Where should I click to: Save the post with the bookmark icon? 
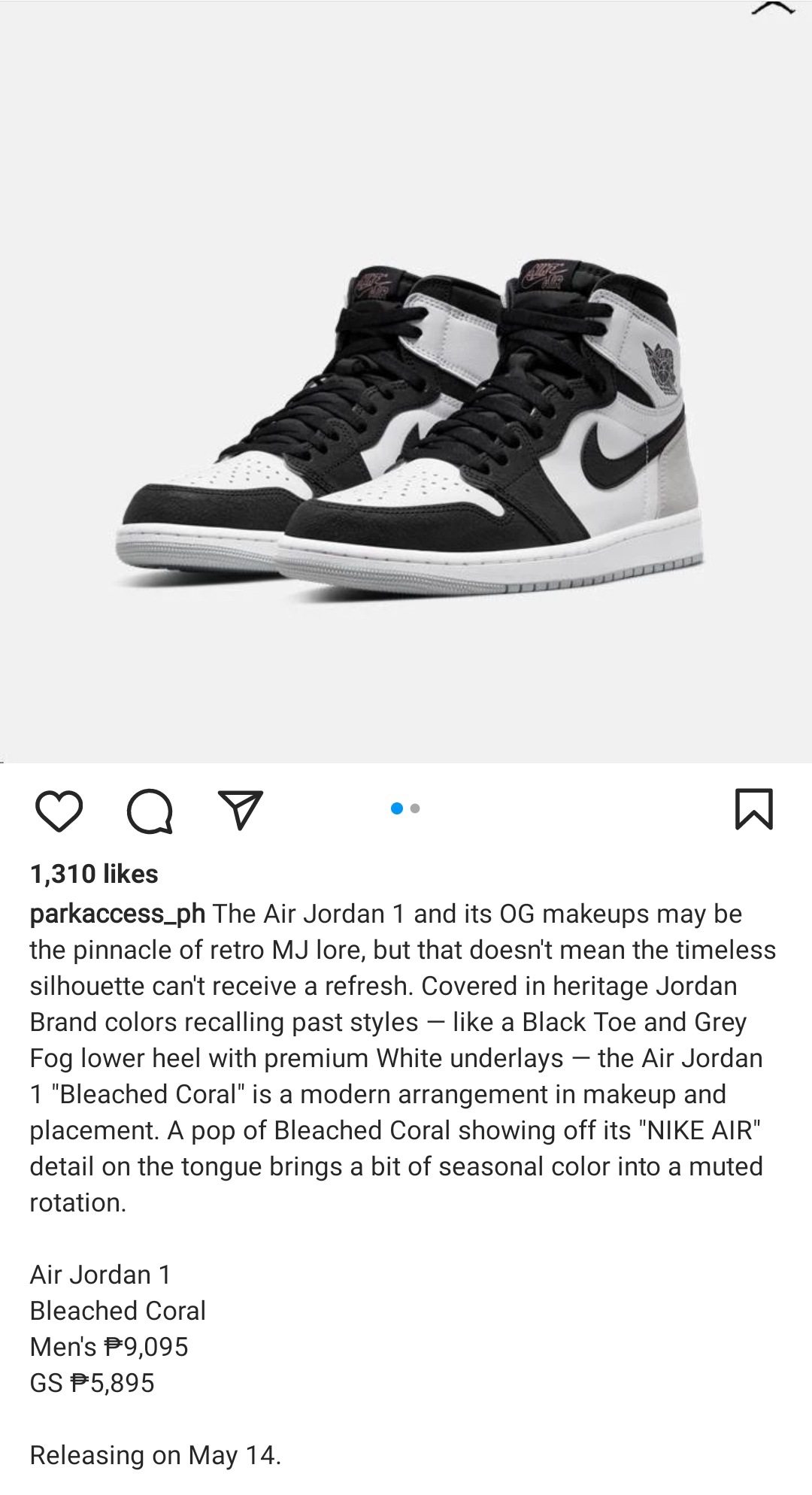(x=753, y=809)
